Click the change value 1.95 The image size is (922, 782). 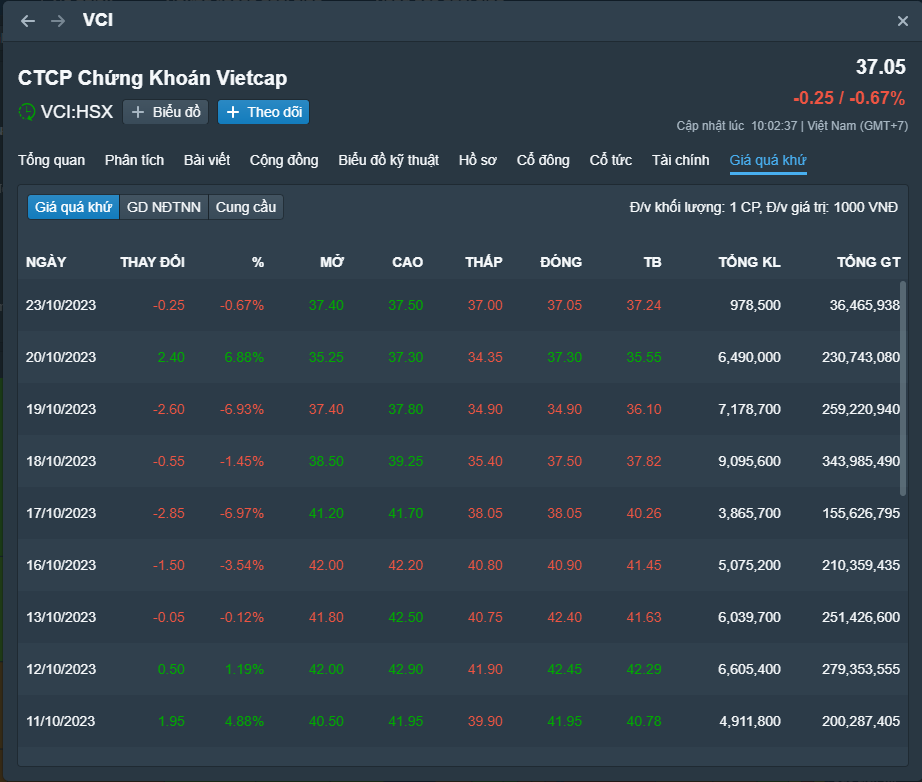[171, 721]
